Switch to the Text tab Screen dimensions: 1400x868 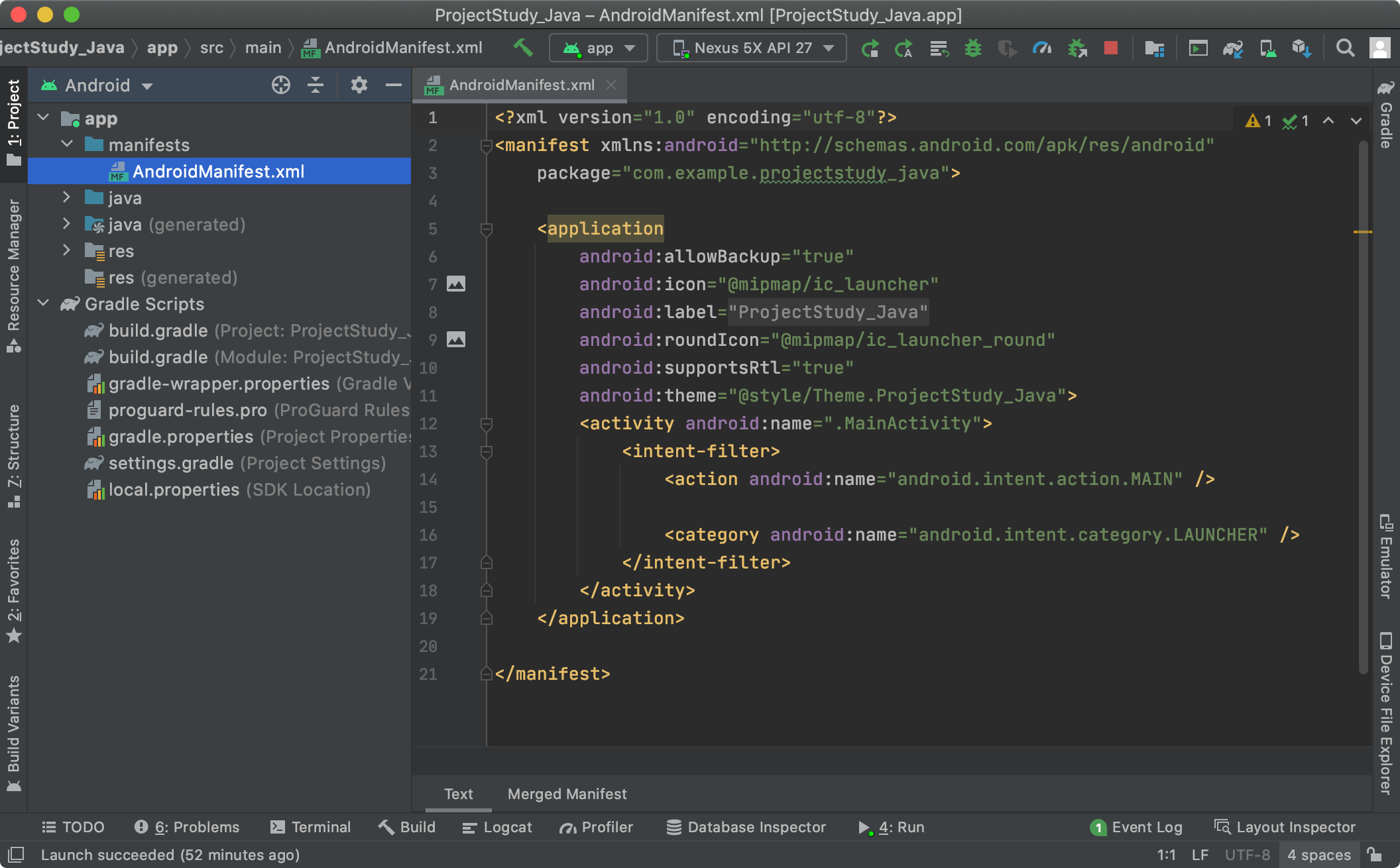click(x=458, y=794)
